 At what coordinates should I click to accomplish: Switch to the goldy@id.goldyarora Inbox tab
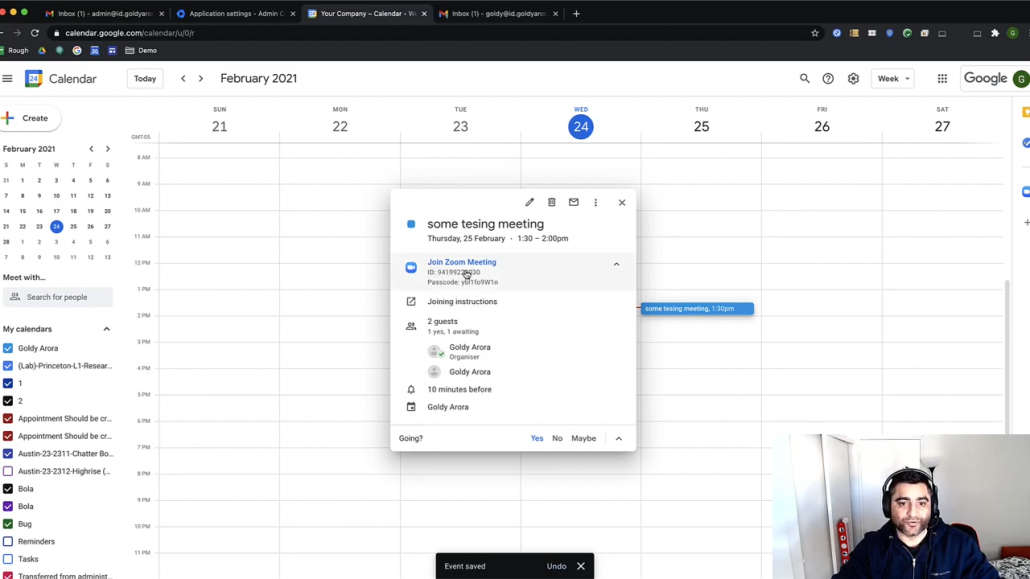coord(498,13)
